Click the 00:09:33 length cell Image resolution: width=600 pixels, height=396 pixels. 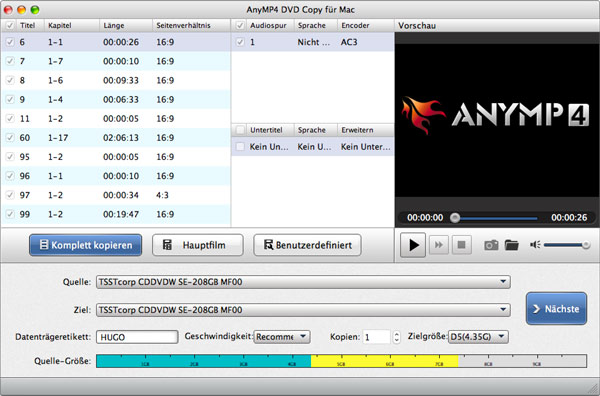pyautogui.click(x=121, y=80)
